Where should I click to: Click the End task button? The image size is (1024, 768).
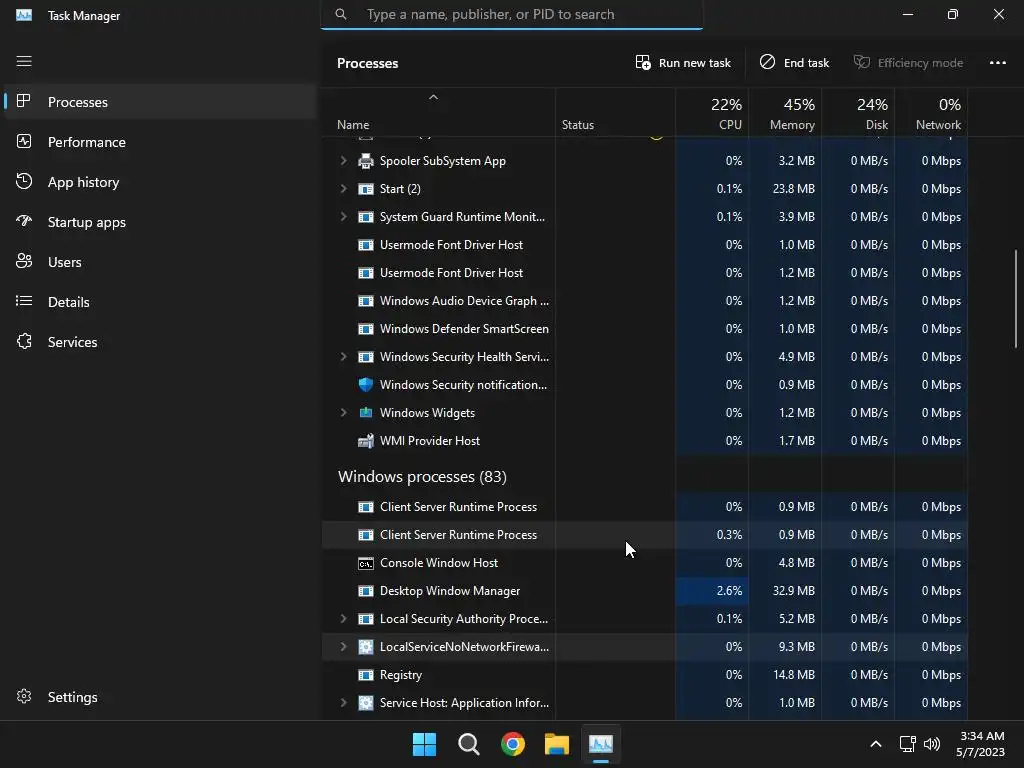tap(794, 63)
